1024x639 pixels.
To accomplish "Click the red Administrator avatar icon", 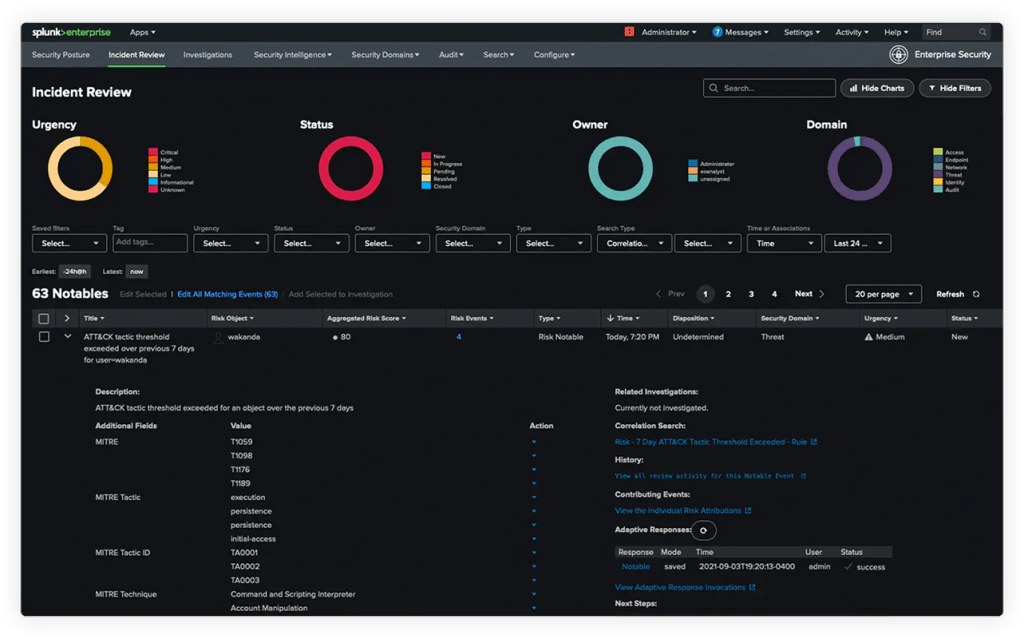I will pos(628,31).
